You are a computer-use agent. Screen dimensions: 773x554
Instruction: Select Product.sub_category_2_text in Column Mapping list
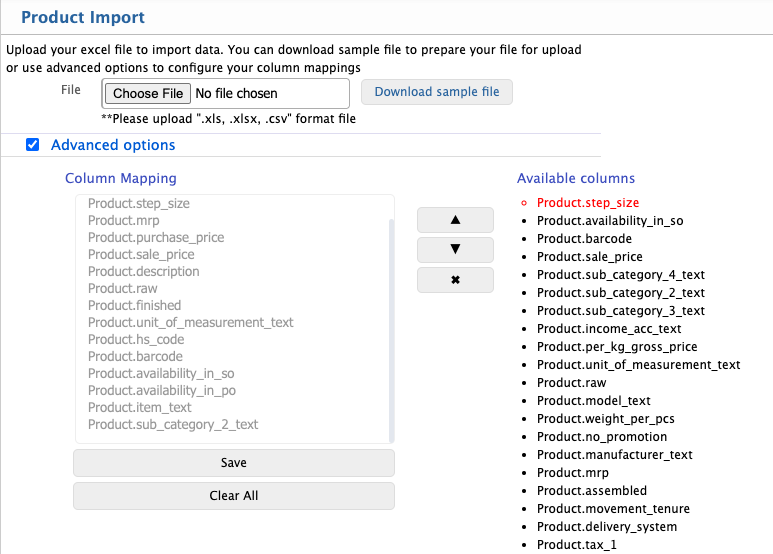(173, 424)
